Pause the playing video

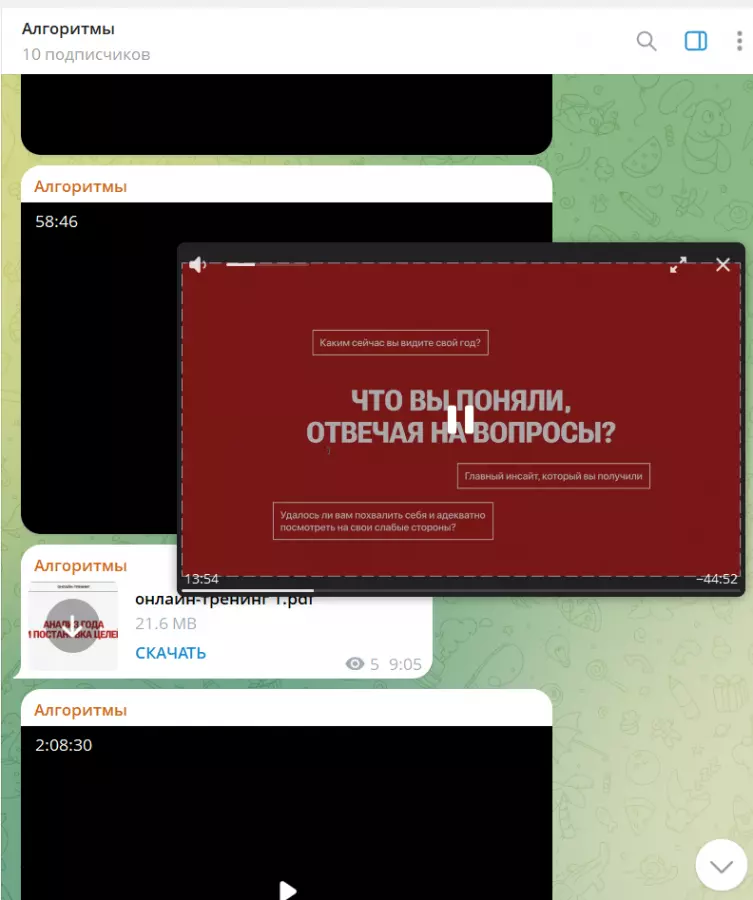(x=461, y=419)
